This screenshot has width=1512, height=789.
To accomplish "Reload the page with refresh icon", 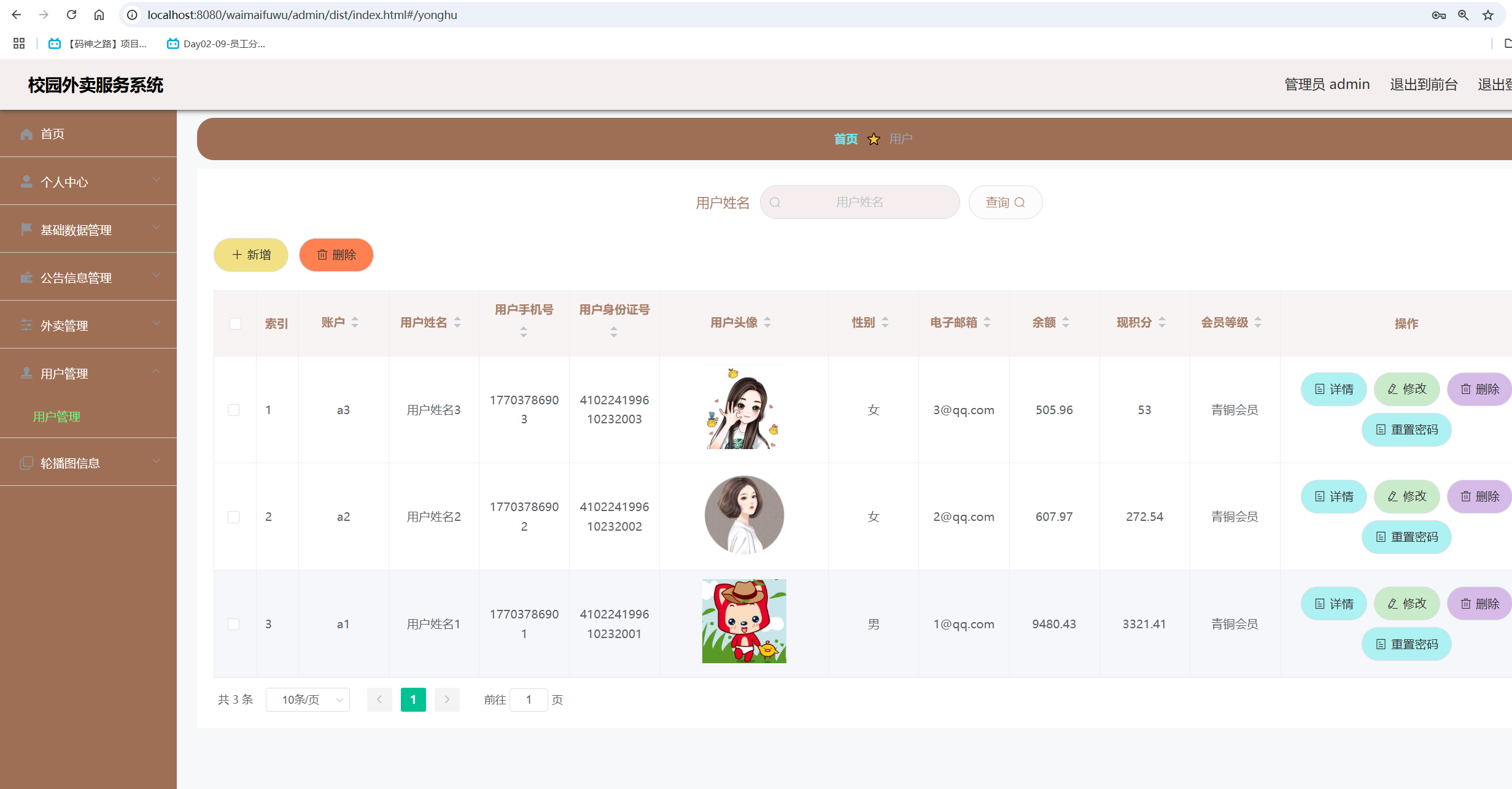I will pyautogui.click(x=71, y=15).
